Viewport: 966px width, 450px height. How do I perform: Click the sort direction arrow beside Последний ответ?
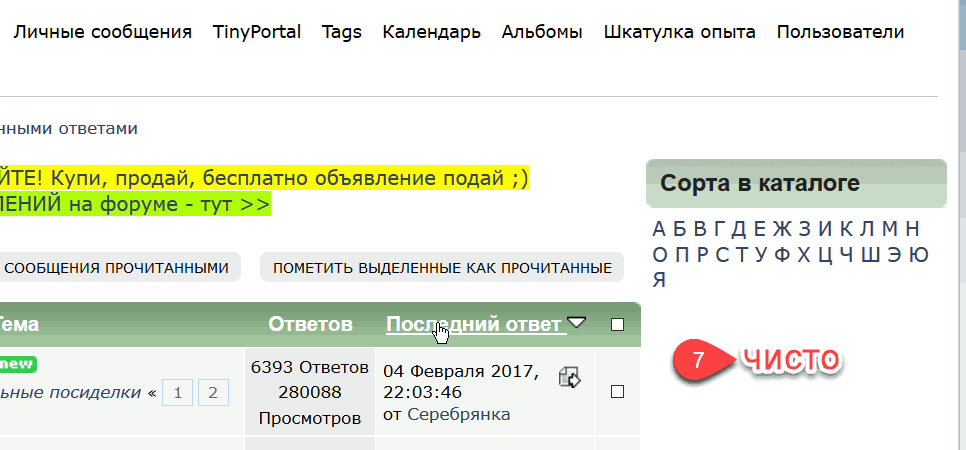pyautogui.click(x=576, y=323)
